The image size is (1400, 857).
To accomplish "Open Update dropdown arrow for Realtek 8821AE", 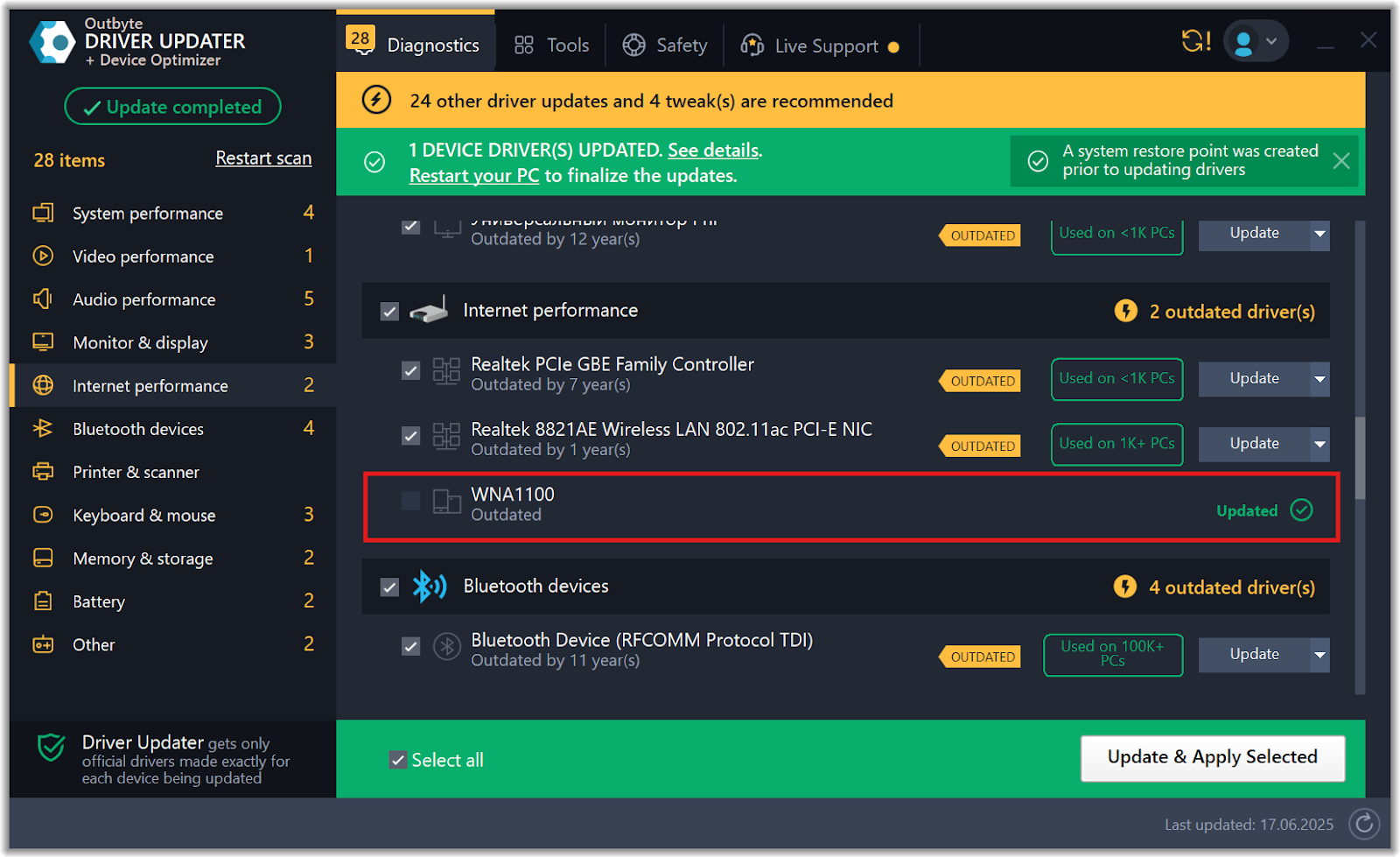I will click(x=1319, y=444).
